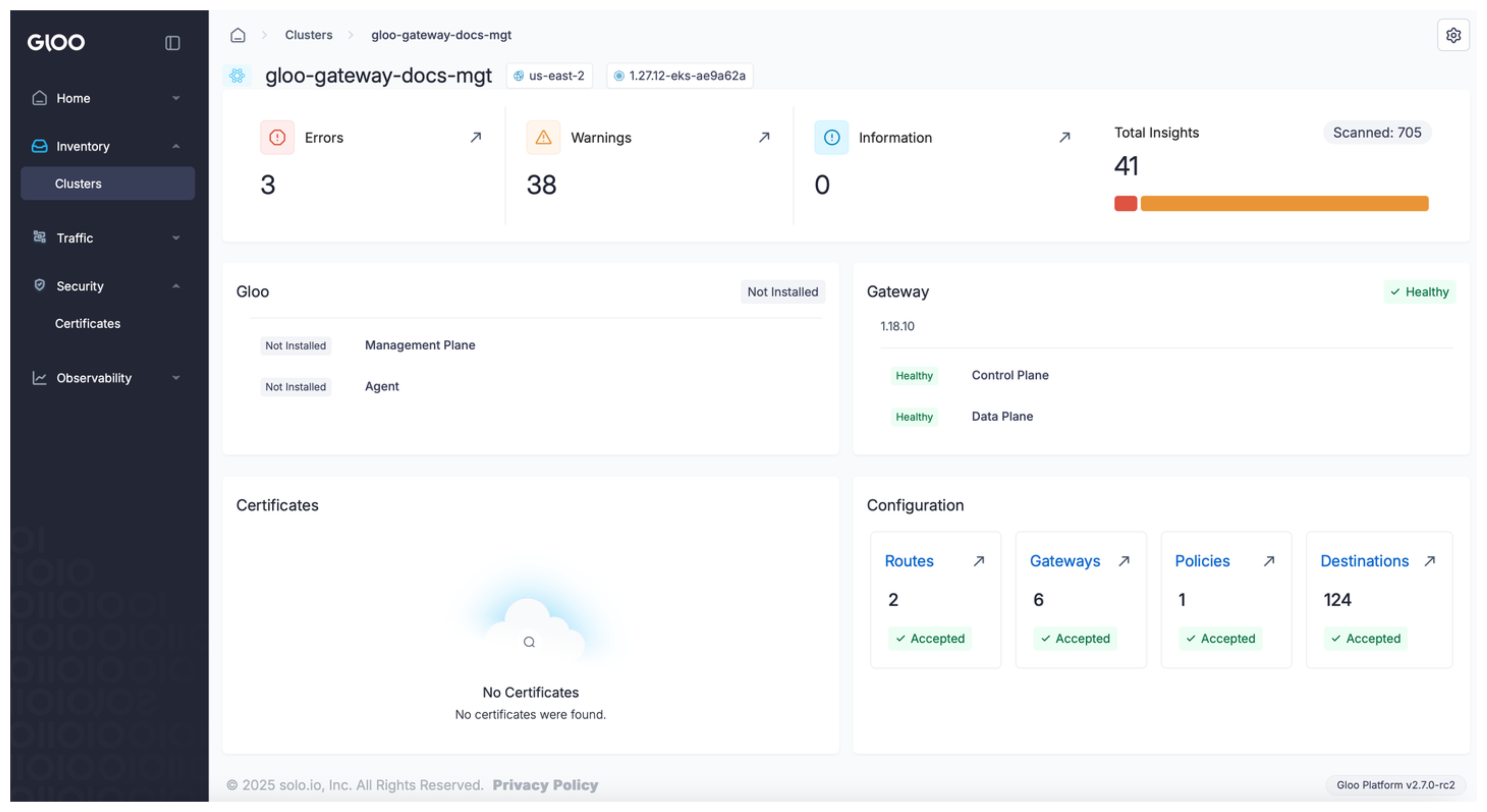Click the Gloo logo in the sidebar
Viewport: 1487px width, 812px height.
point(56,42)
